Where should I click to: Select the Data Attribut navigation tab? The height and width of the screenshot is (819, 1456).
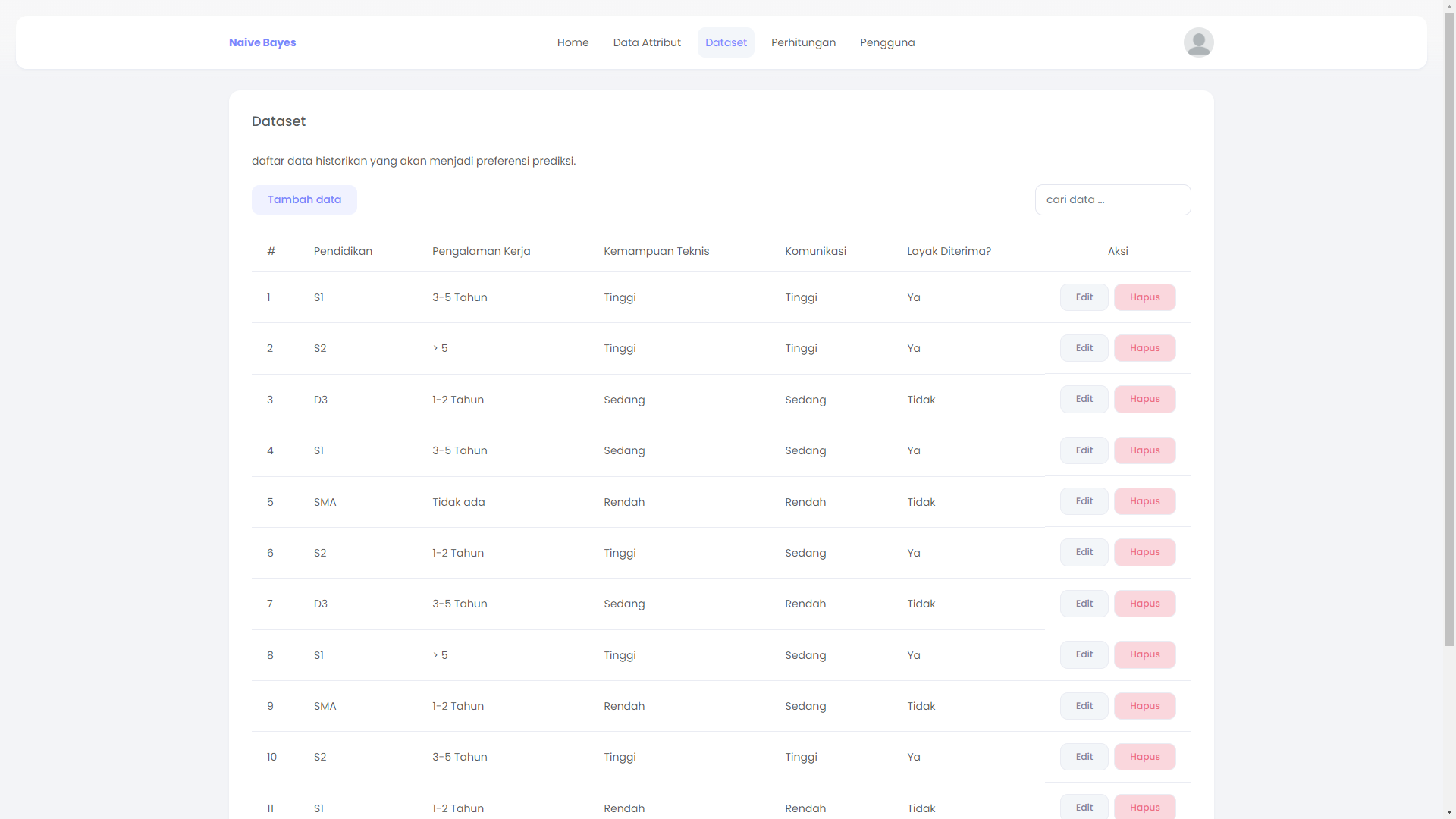coord(647,42)
